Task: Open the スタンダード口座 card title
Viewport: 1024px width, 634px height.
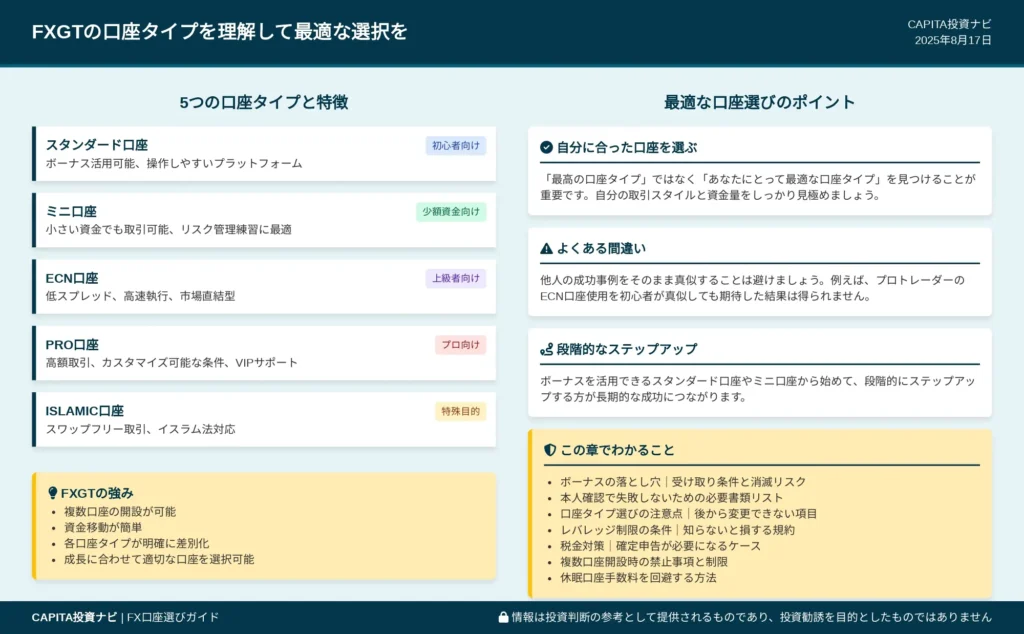Action: tap(97, 145)
